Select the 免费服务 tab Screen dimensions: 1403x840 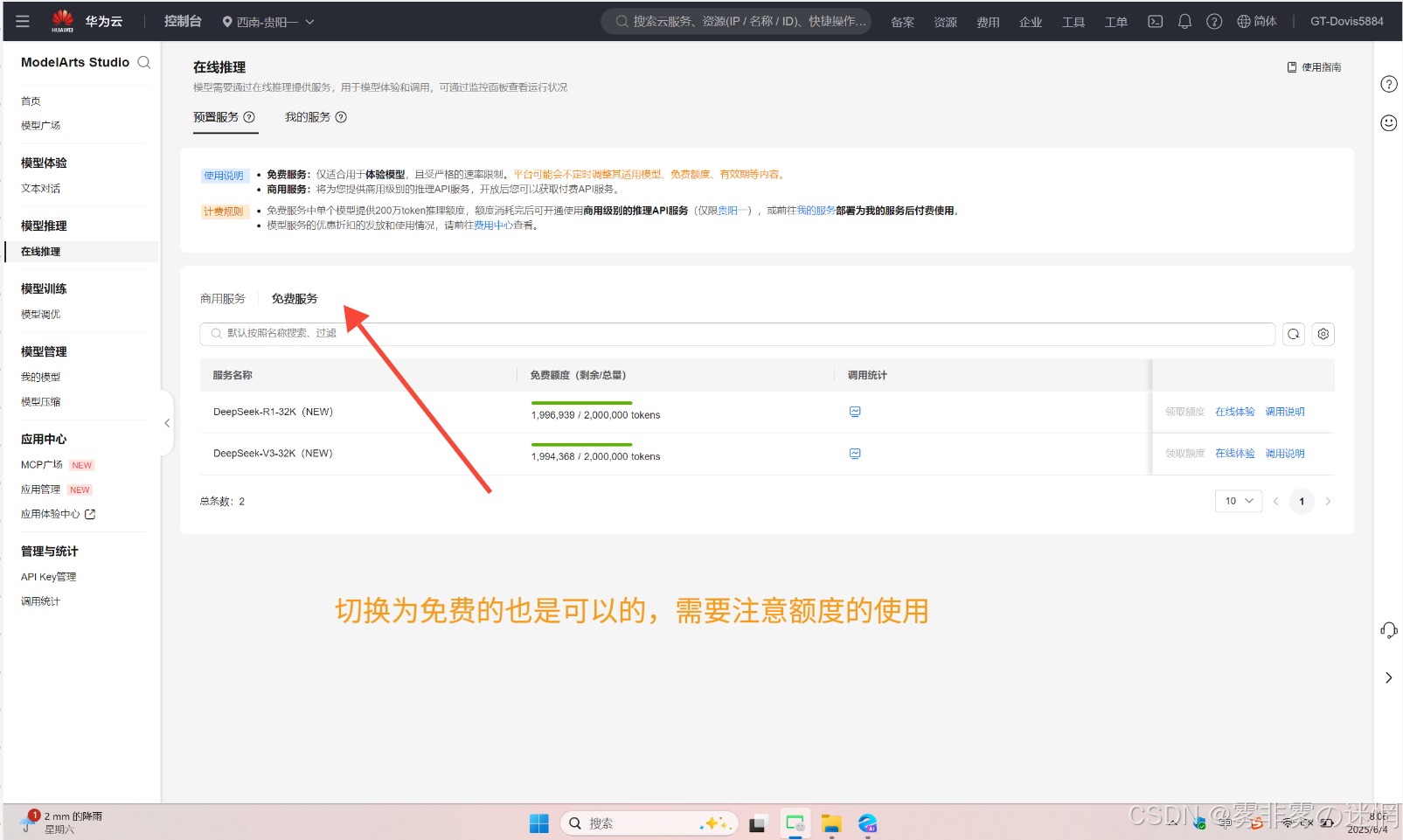[x=295, y=299]
